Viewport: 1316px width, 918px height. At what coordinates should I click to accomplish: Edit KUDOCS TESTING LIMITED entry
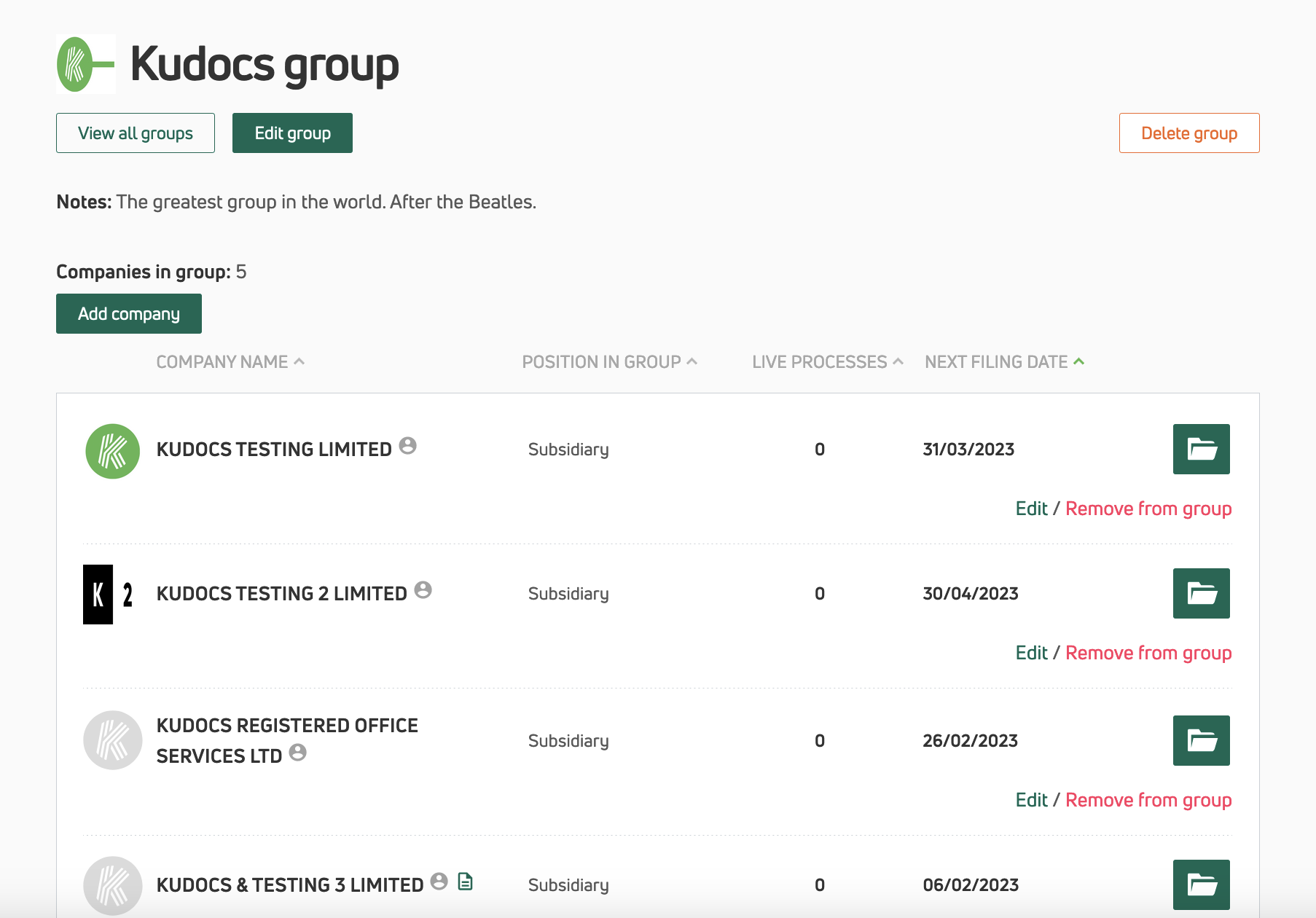point(1032,509)
